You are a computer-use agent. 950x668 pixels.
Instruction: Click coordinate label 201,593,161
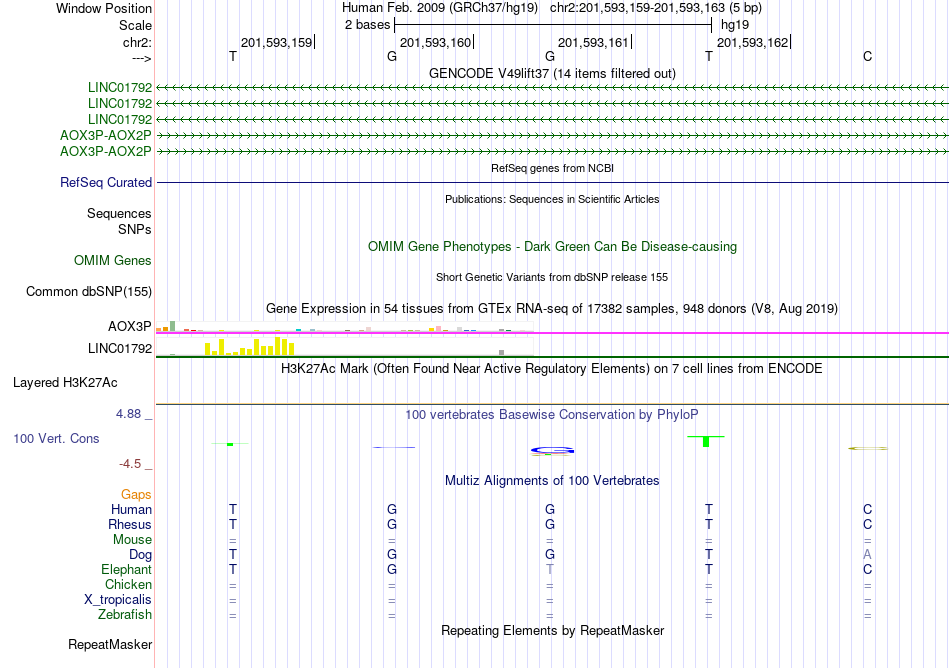coord(593,42)
